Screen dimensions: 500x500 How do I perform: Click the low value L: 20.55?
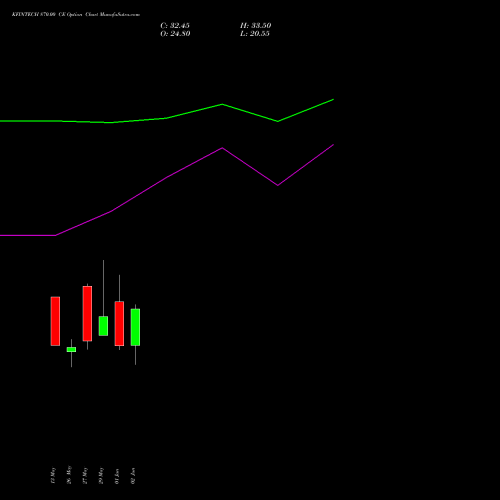255,34
